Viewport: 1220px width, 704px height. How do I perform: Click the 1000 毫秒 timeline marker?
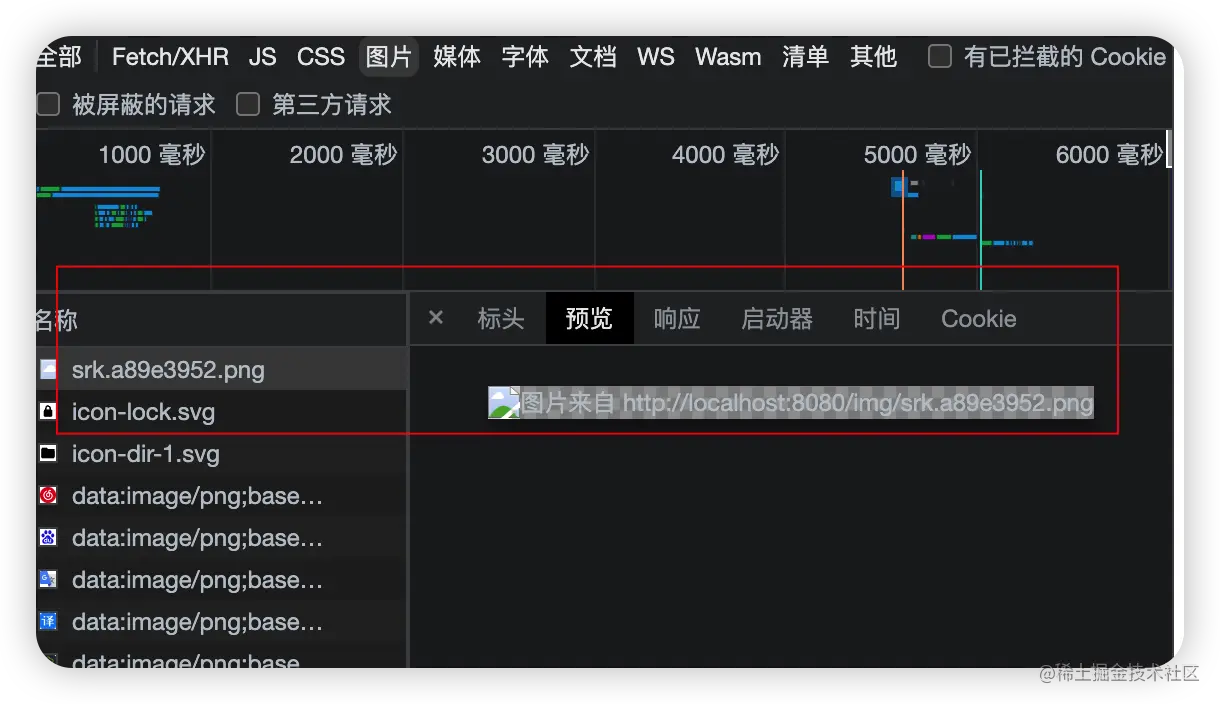click(152, 154)
